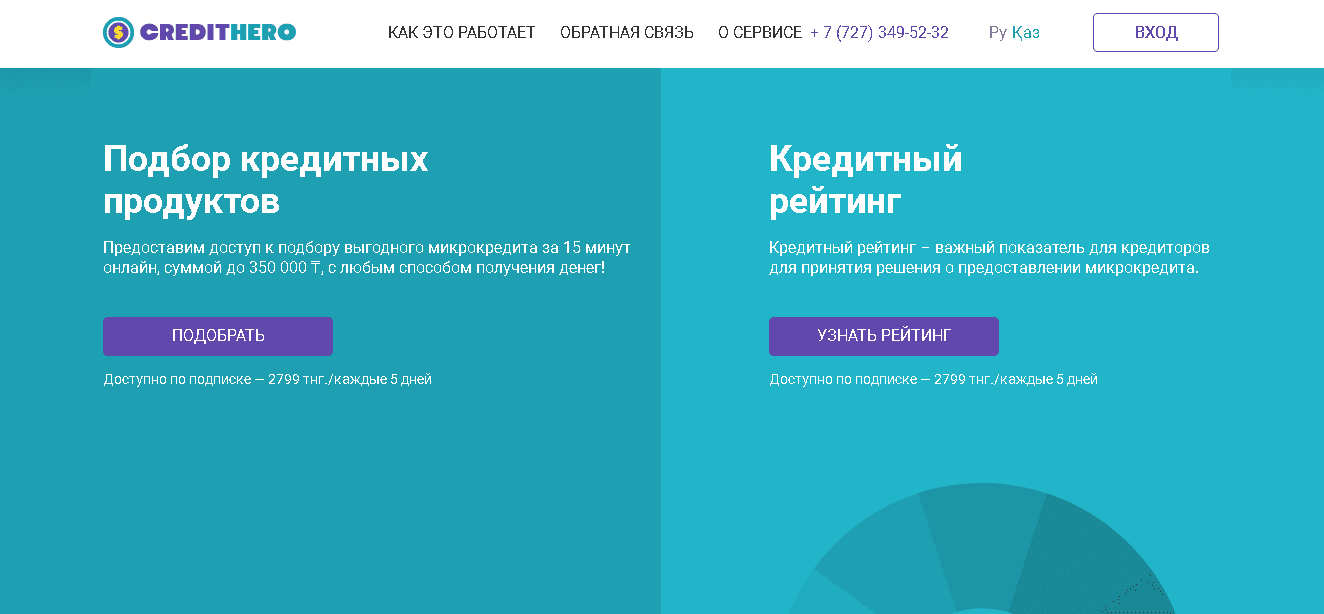The height and width of the screenshot is (614, 1324).
Task: Go to the ОБРАТНАЯ СВЯЗЬ page
Action: point(626,32)
